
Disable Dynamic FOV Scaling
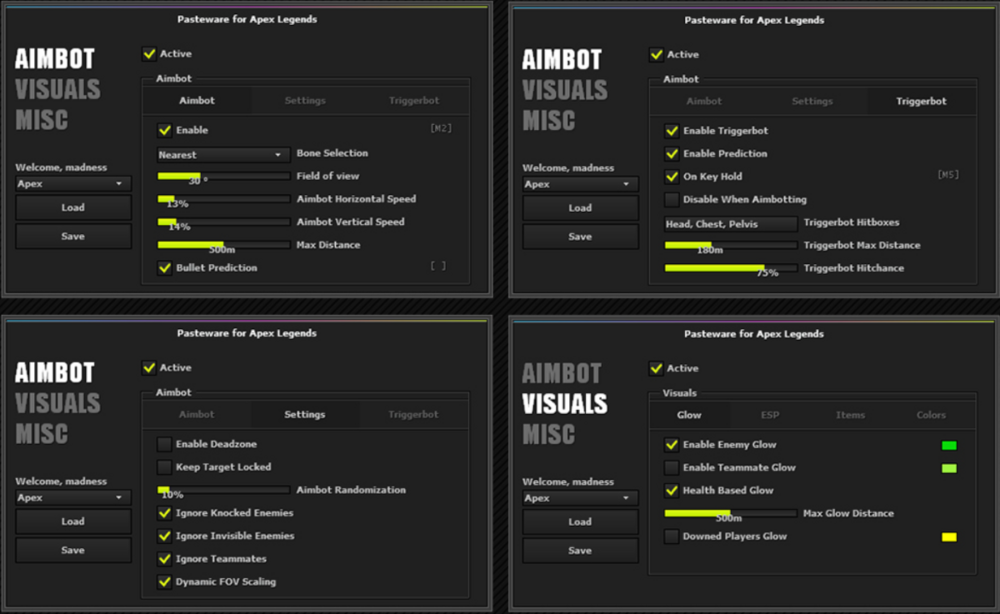(165, 581)
